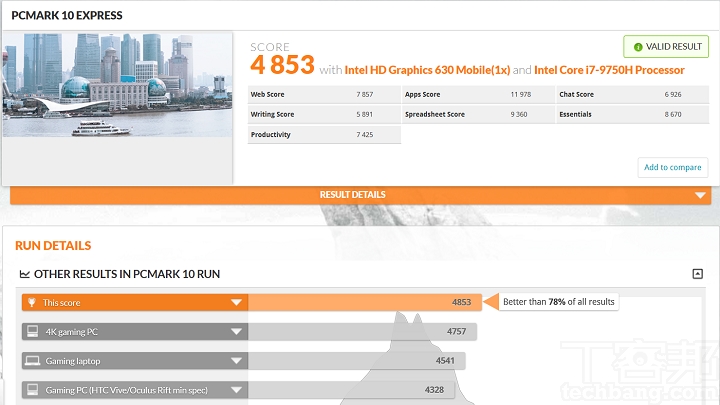Select the This score row label
The image size is (720, 405).
(x=62, y=303)
